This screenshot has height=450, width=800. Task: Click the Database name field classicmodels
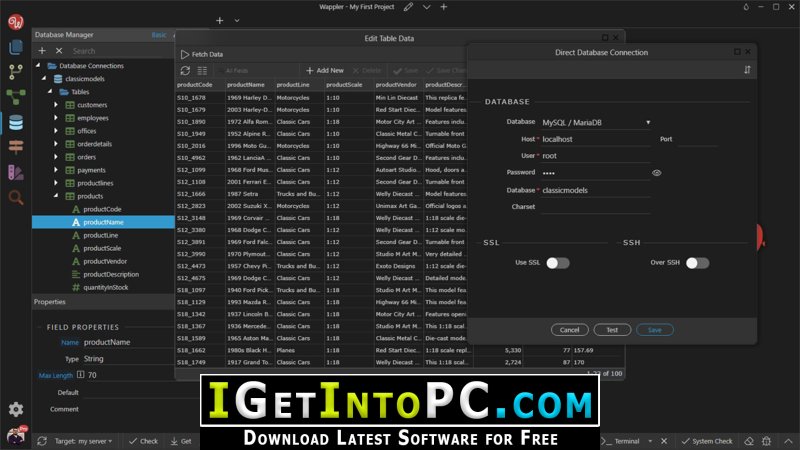point(596,190)
